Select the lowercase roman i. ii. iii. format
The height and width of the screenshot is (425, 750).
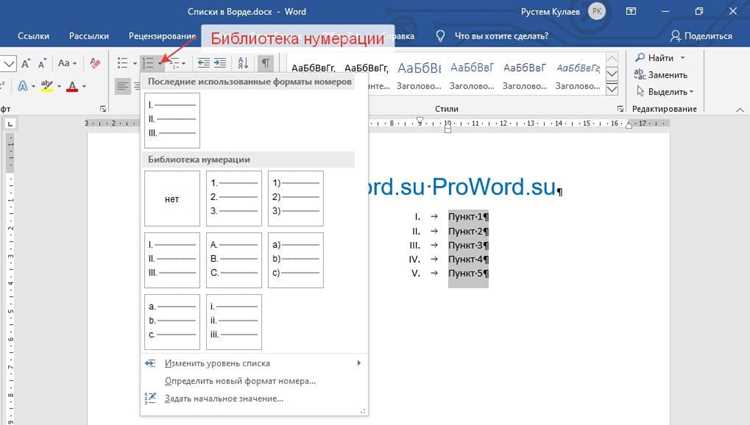pyautogui.click(x=234, y=322)
